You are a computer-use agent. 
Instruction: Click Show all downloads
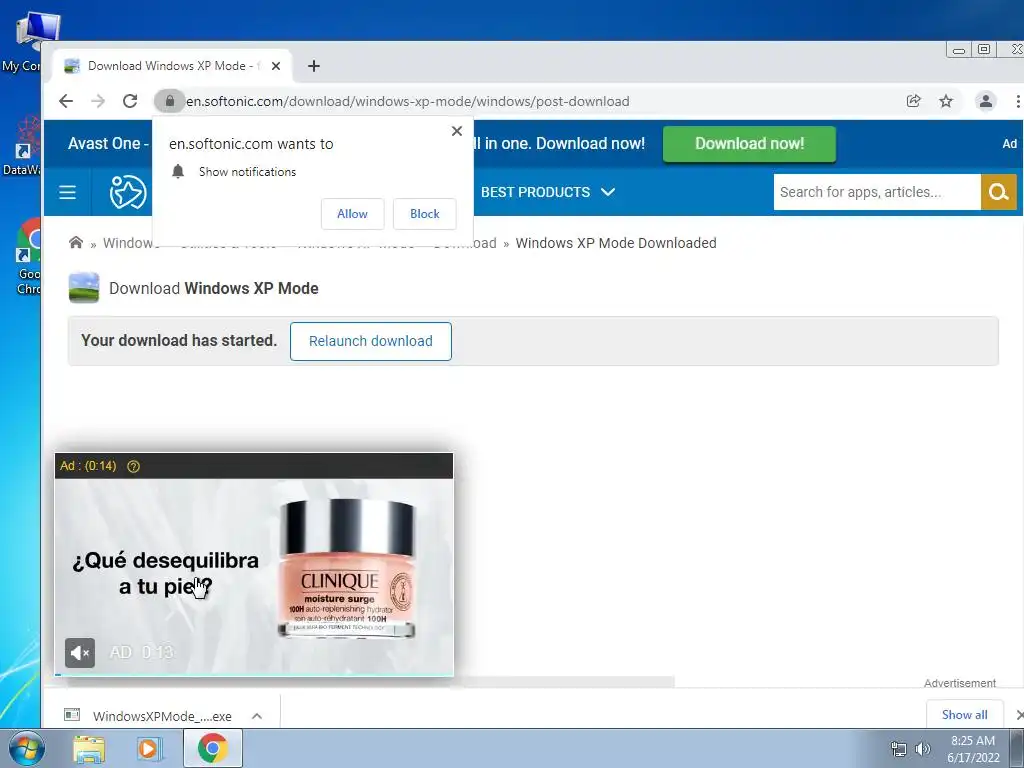click(964, 714)
